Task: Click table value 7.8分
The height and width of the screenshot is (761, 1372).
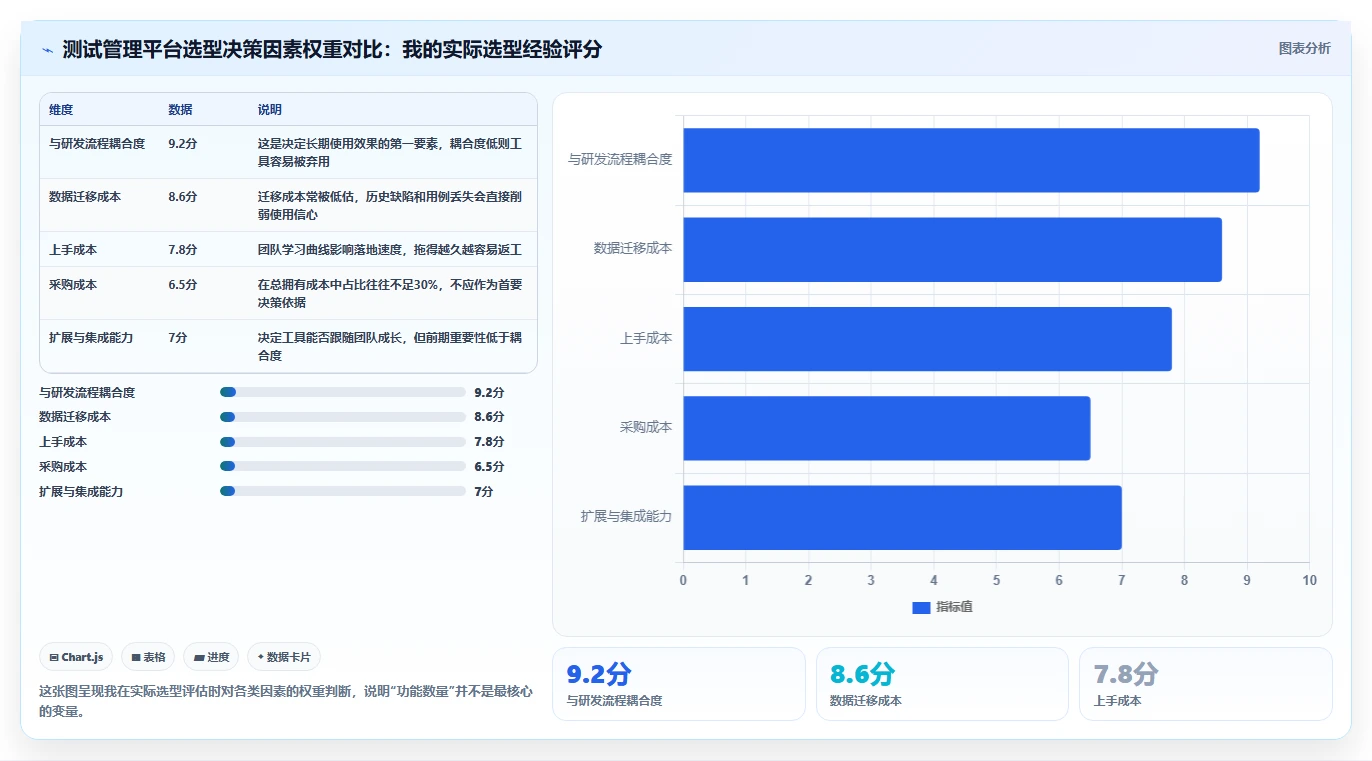Action: [183, 249]
